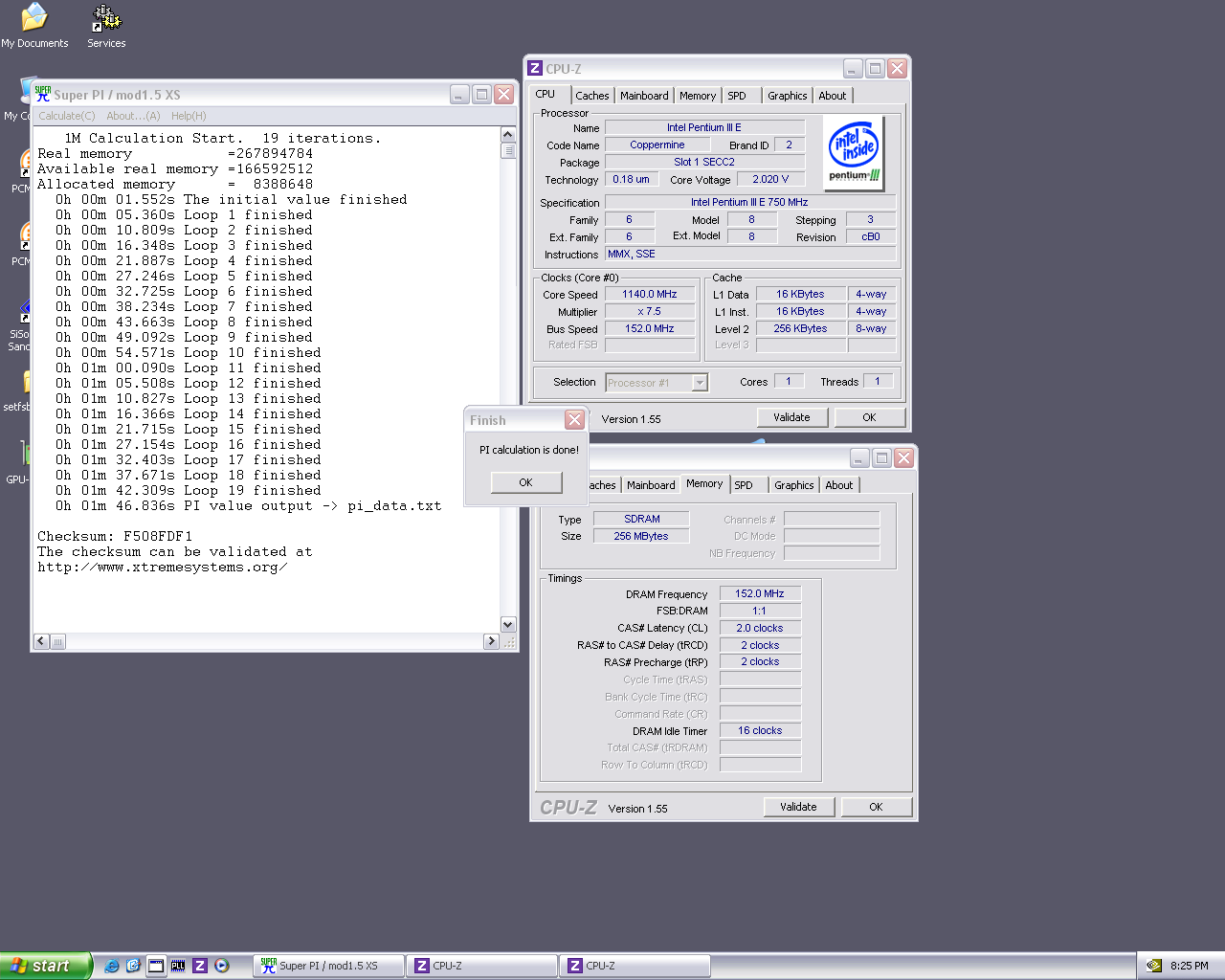Launch Windows Media Player from Quick Launch
The image size is (1225, 980).
click(222, 966)
